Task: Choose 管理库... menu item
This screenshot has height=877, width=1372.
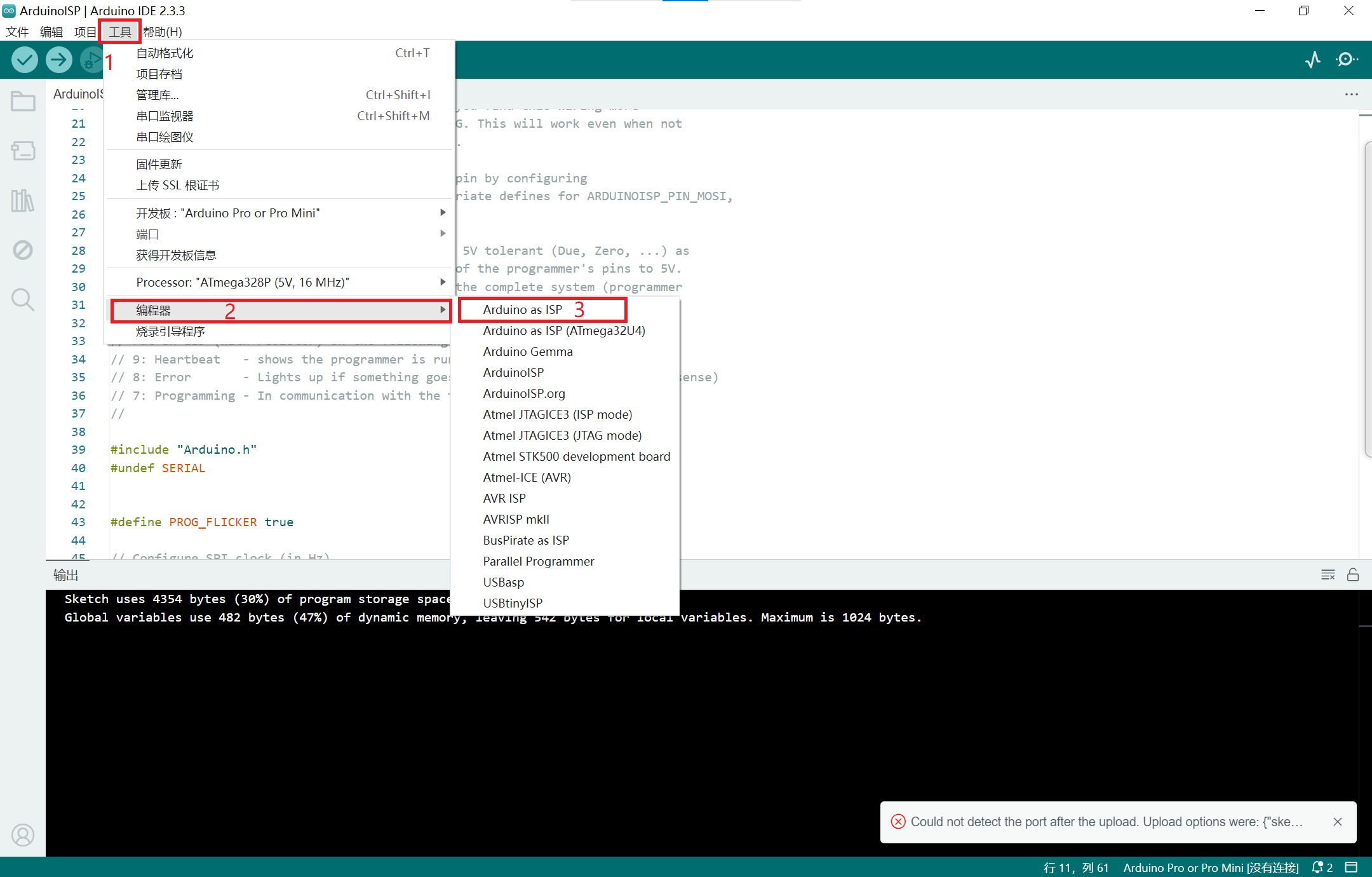Action: (x=280, y=95)
